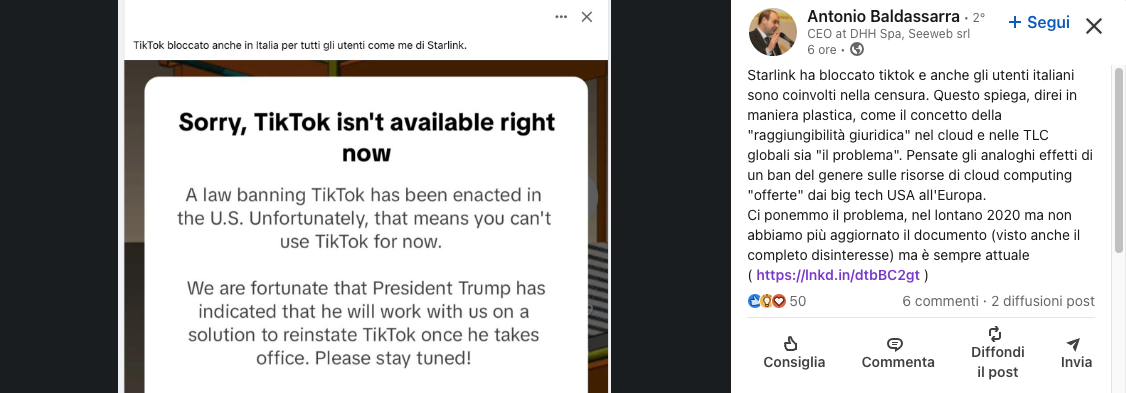The height and width of the screenshot is (393, 1126).
Task: View the 2 diffusioni post list
Action: 1043,301
